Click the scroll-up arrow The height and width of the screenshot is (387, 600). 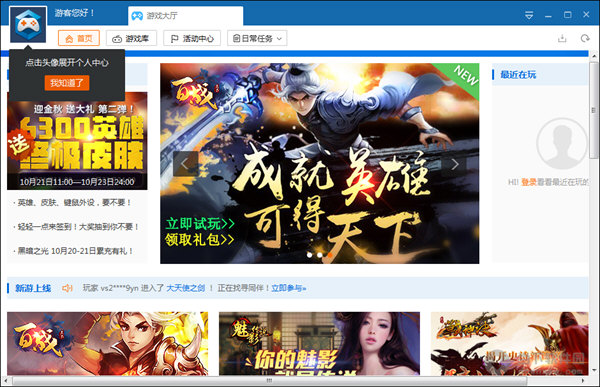point(593,56)
